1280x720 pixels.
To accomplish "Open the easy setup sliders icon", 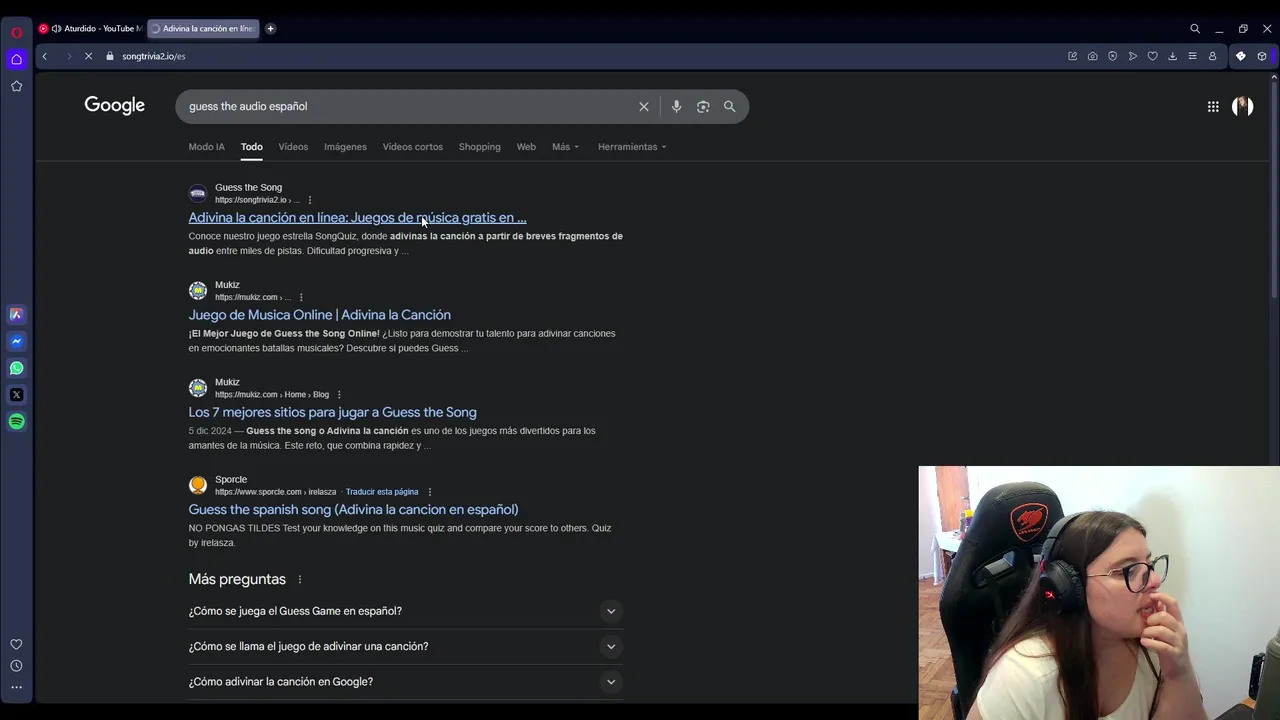I will click(1192, 56).
